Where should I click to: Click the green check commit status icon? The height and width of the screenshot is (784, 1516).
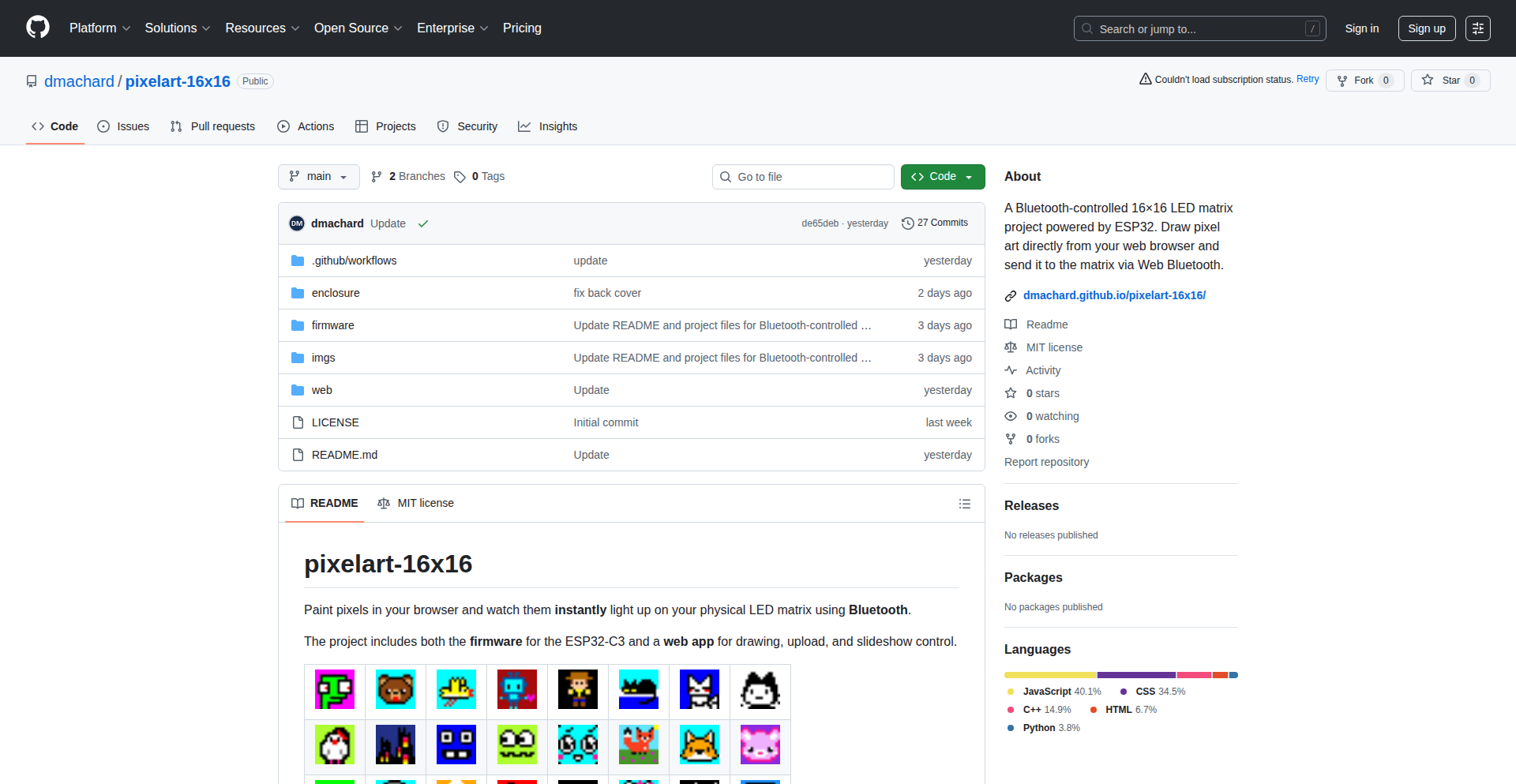tap(423, 223)
